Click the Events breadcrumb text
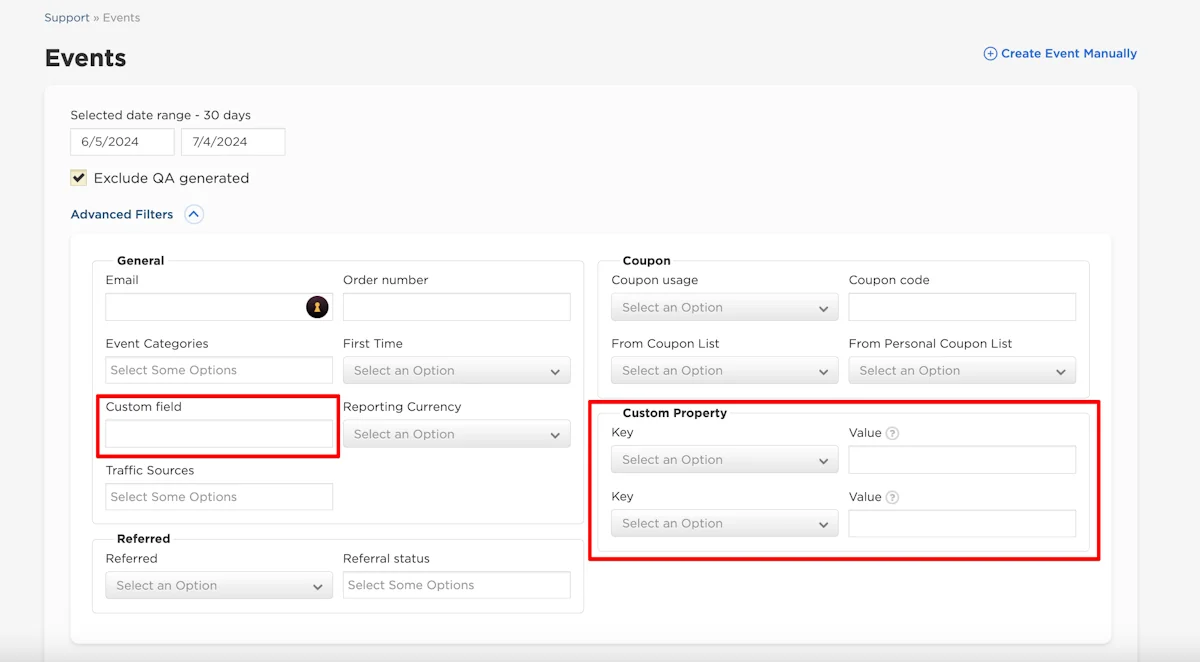 coord(122,18)
